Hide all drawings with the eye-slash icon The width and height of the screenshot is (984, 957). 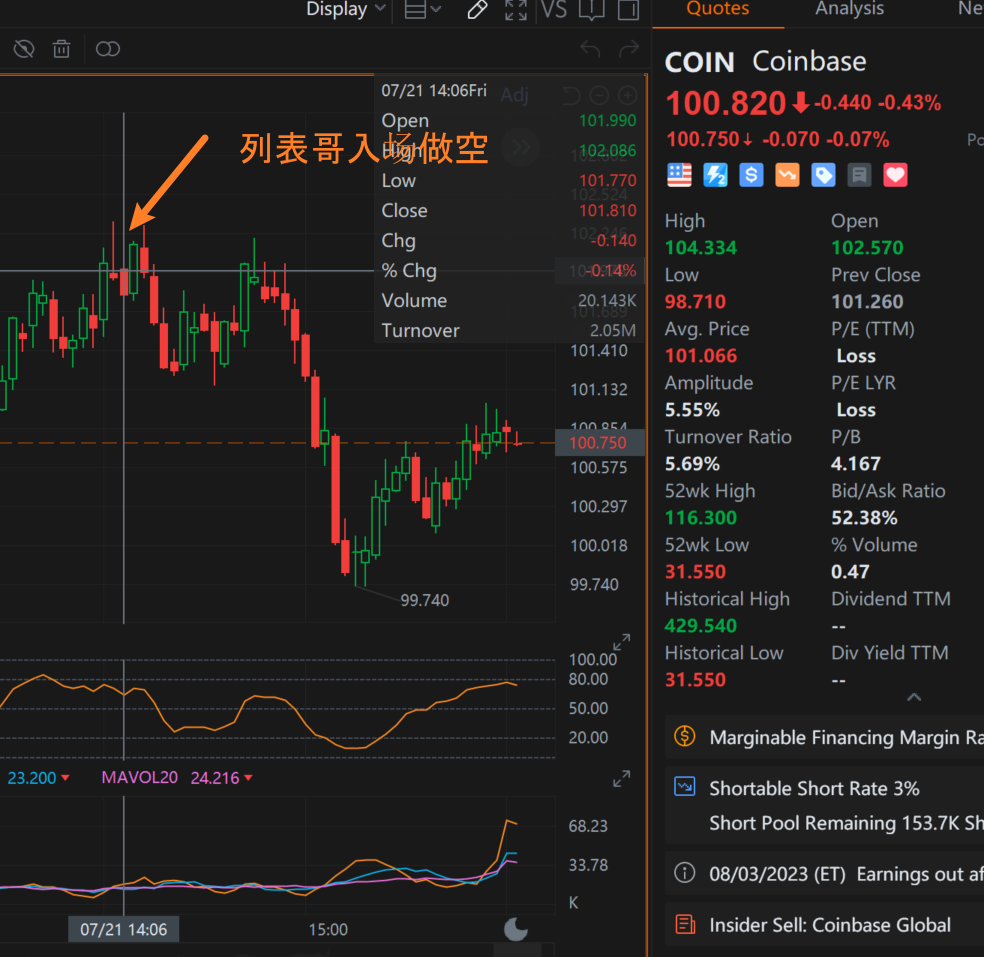[x=24, y=49]
